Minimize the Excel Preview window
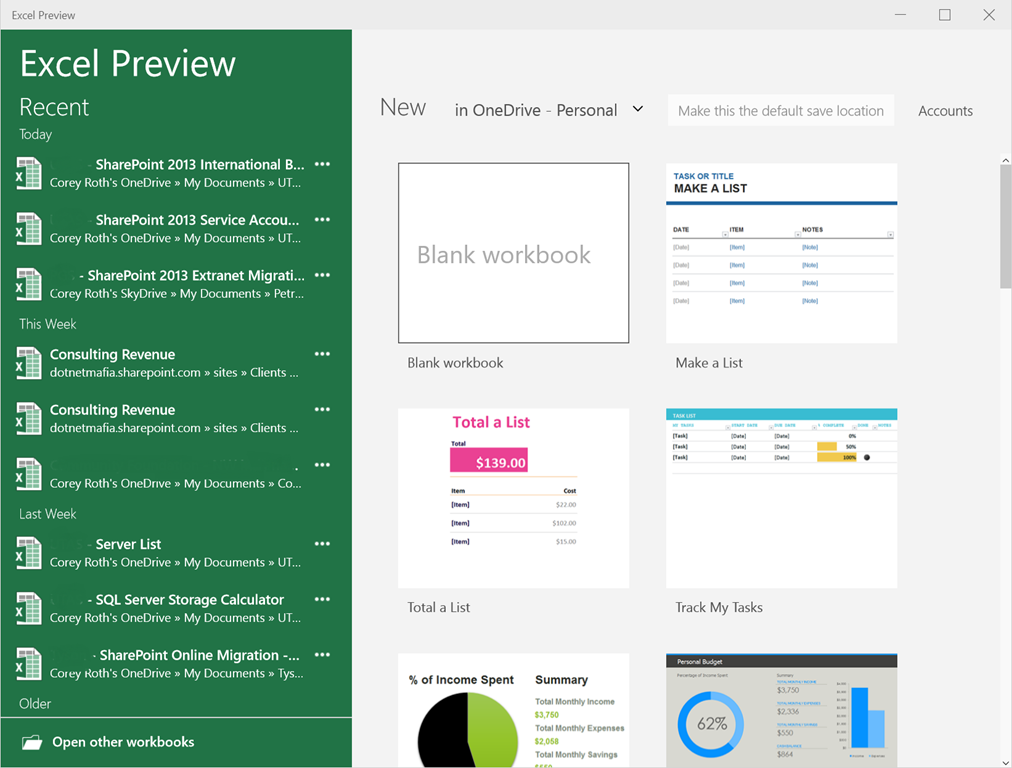1012x768 pixels. (x=900, y=15)
